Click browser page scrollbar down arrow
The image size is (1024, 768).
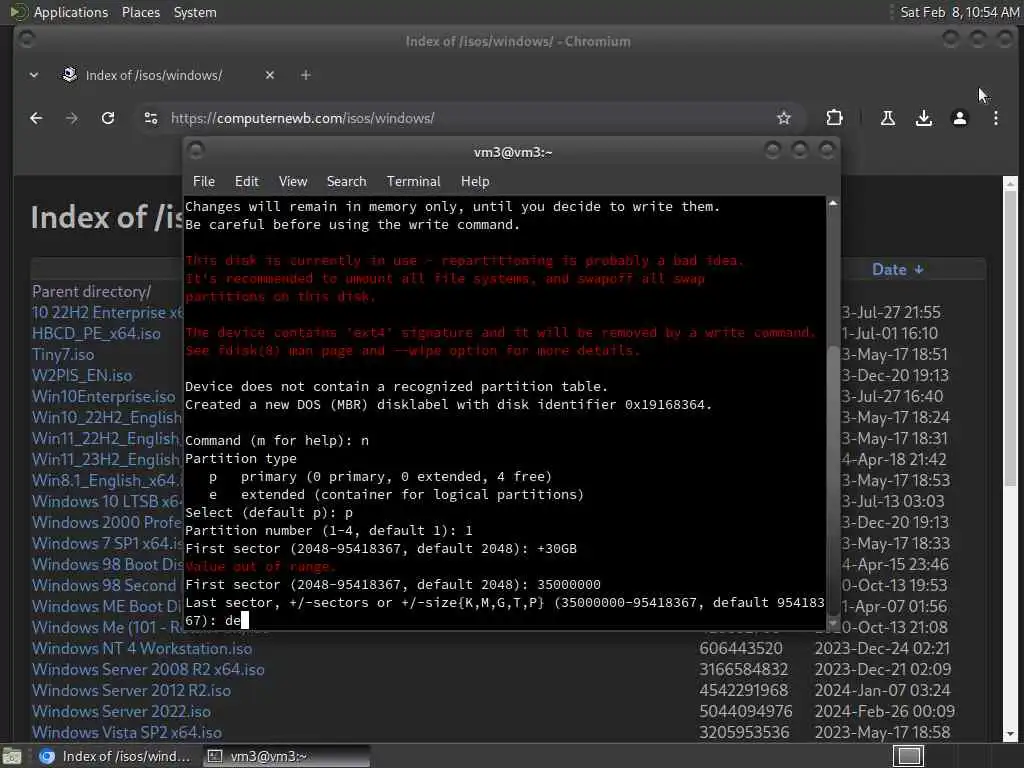click(1010, 735)
